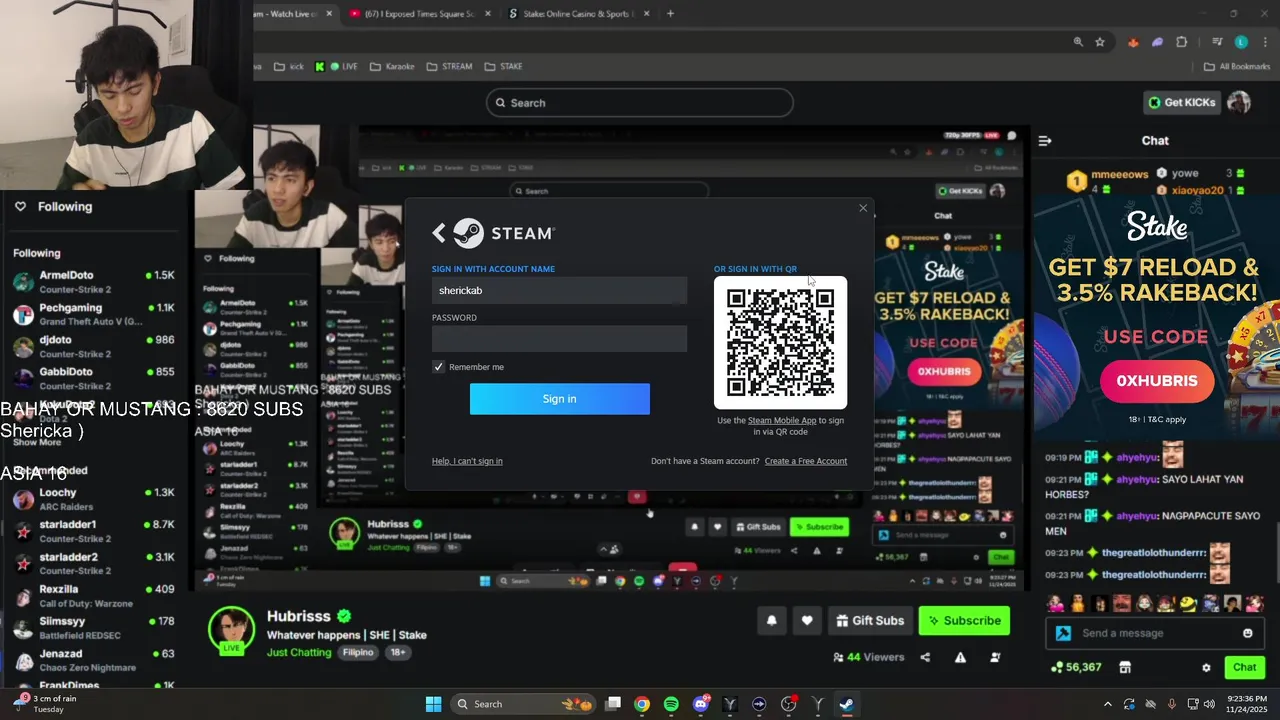This screenshot has height=720, width=1280.
Task: Click the user icon right of report triangle
Action: click(x=995, y=657)
